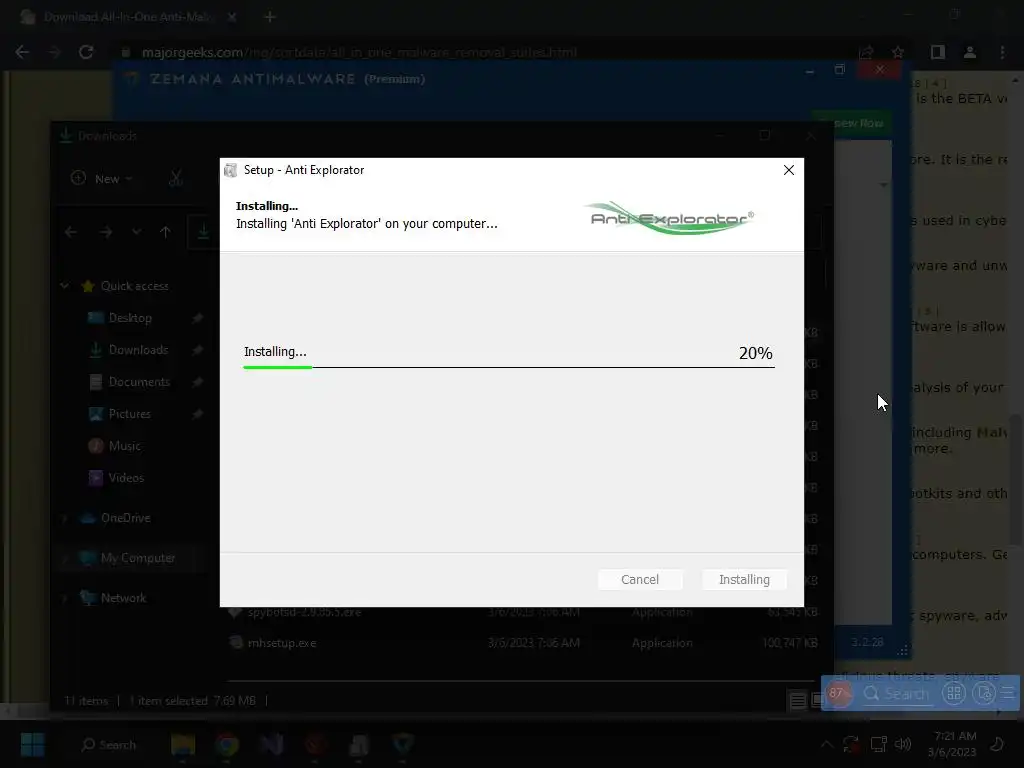The height and width of the screenshot is (768, 1024).
Task: Click the disabled Installing button
Action: pos(744,579)
